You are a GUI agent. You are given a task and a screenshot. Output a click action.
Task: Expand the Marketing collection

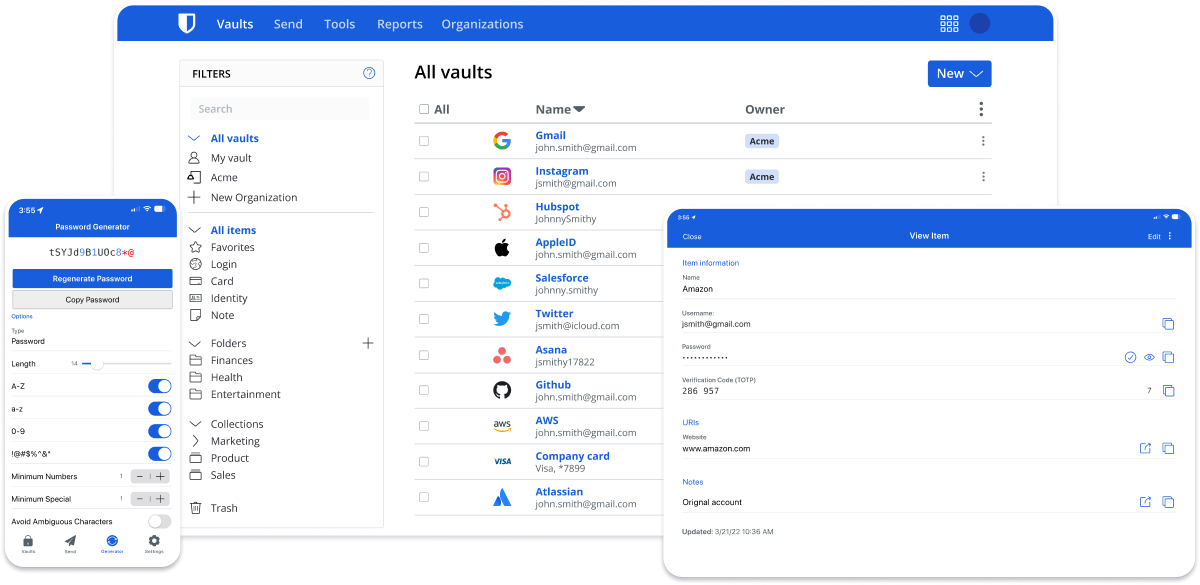(x=194, y=441)
